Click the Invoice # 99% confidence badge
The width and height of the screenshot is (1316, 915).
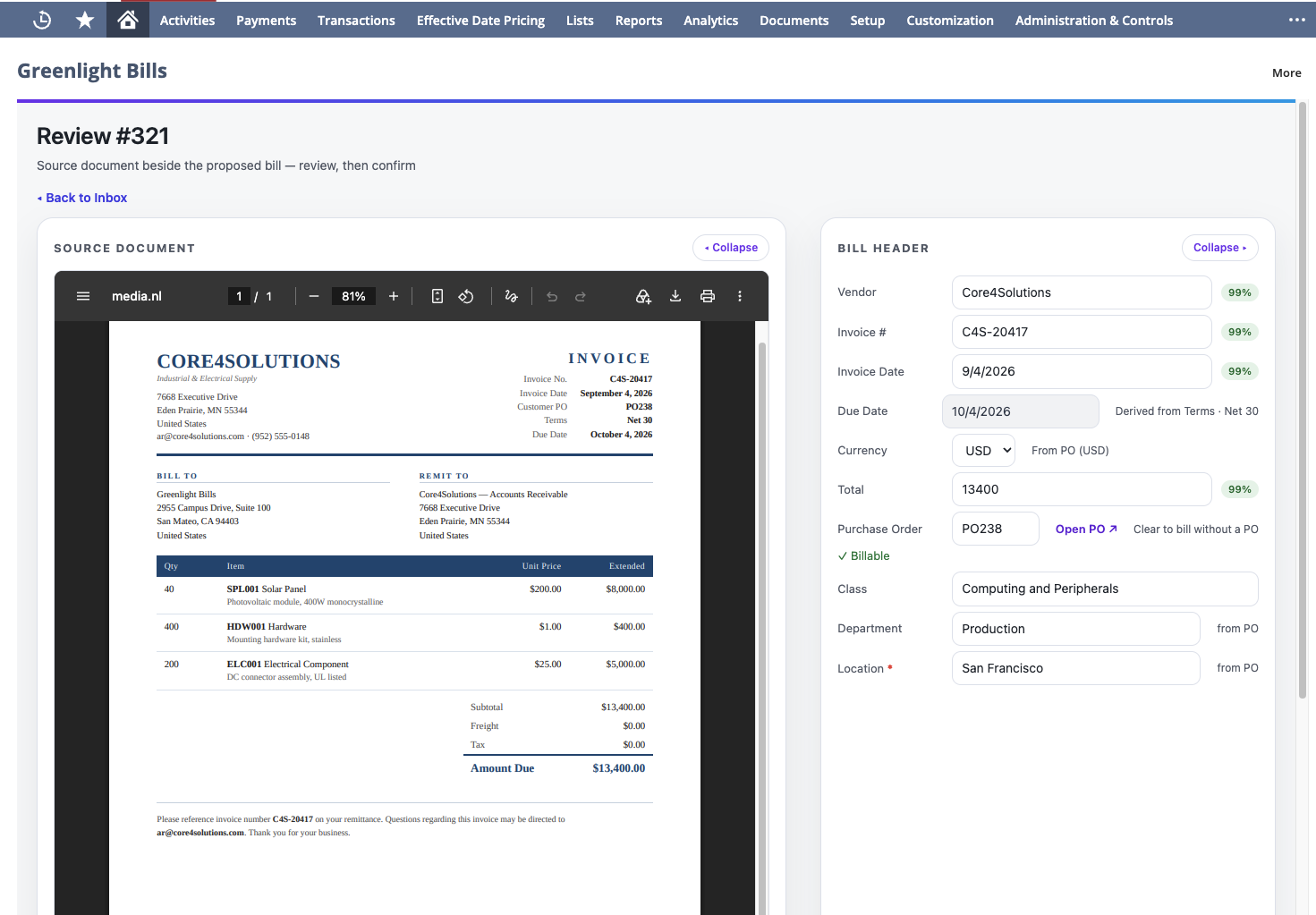pos(1240,332)
